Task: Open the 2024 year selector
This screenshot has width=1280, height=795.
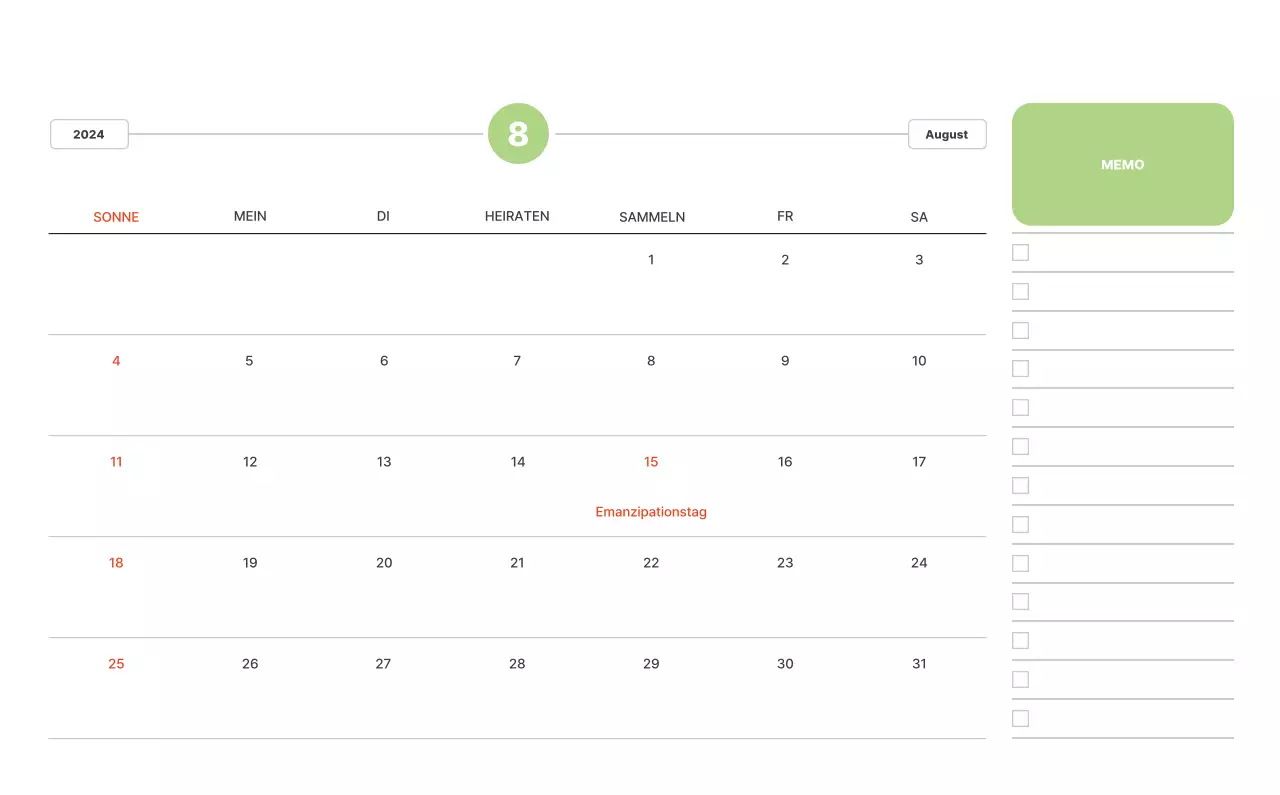Action: click(x=89, y=134)
